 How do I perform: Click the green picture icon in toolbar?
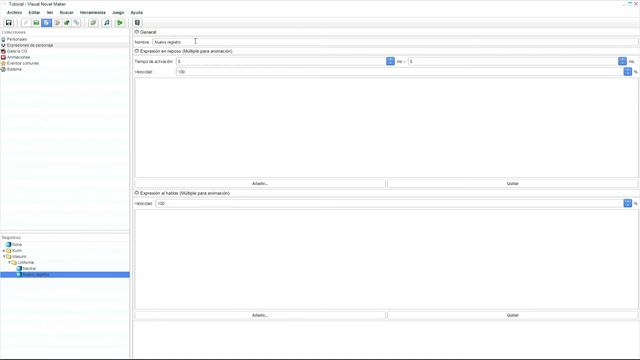(x=36, y=23)
